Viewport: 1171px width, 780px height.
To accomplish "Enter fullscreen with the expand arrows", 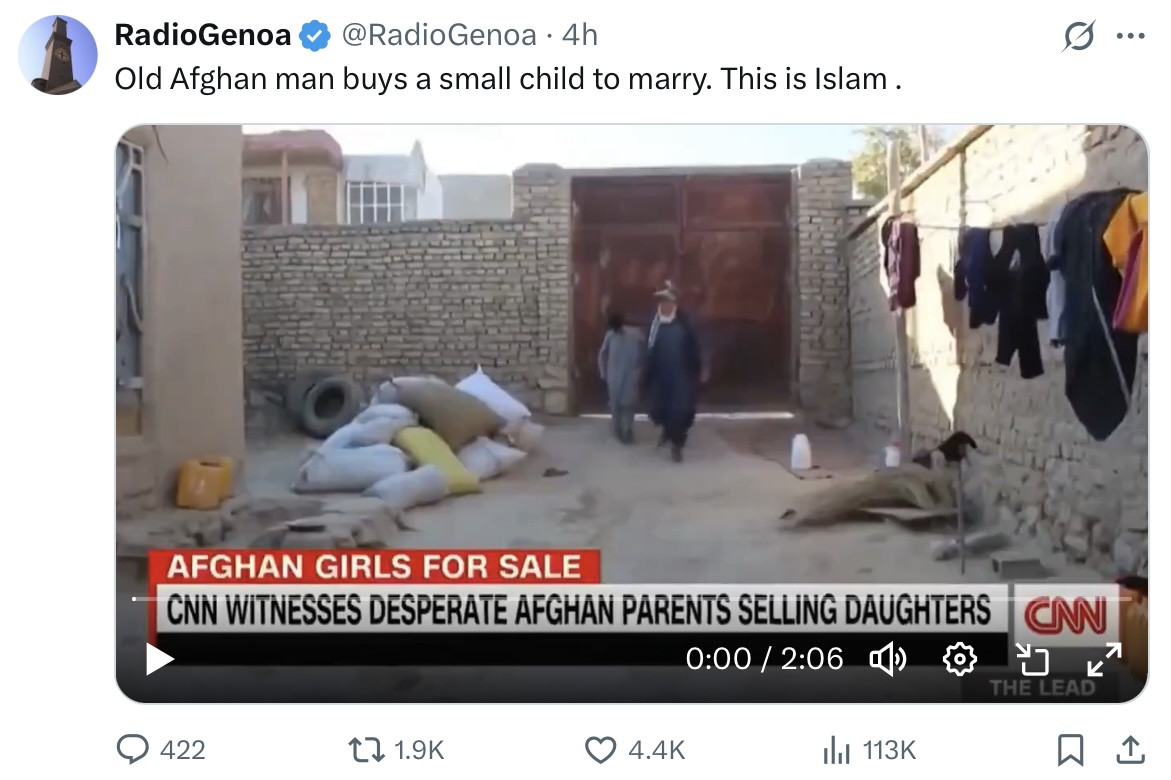I will pos(1104,659).
